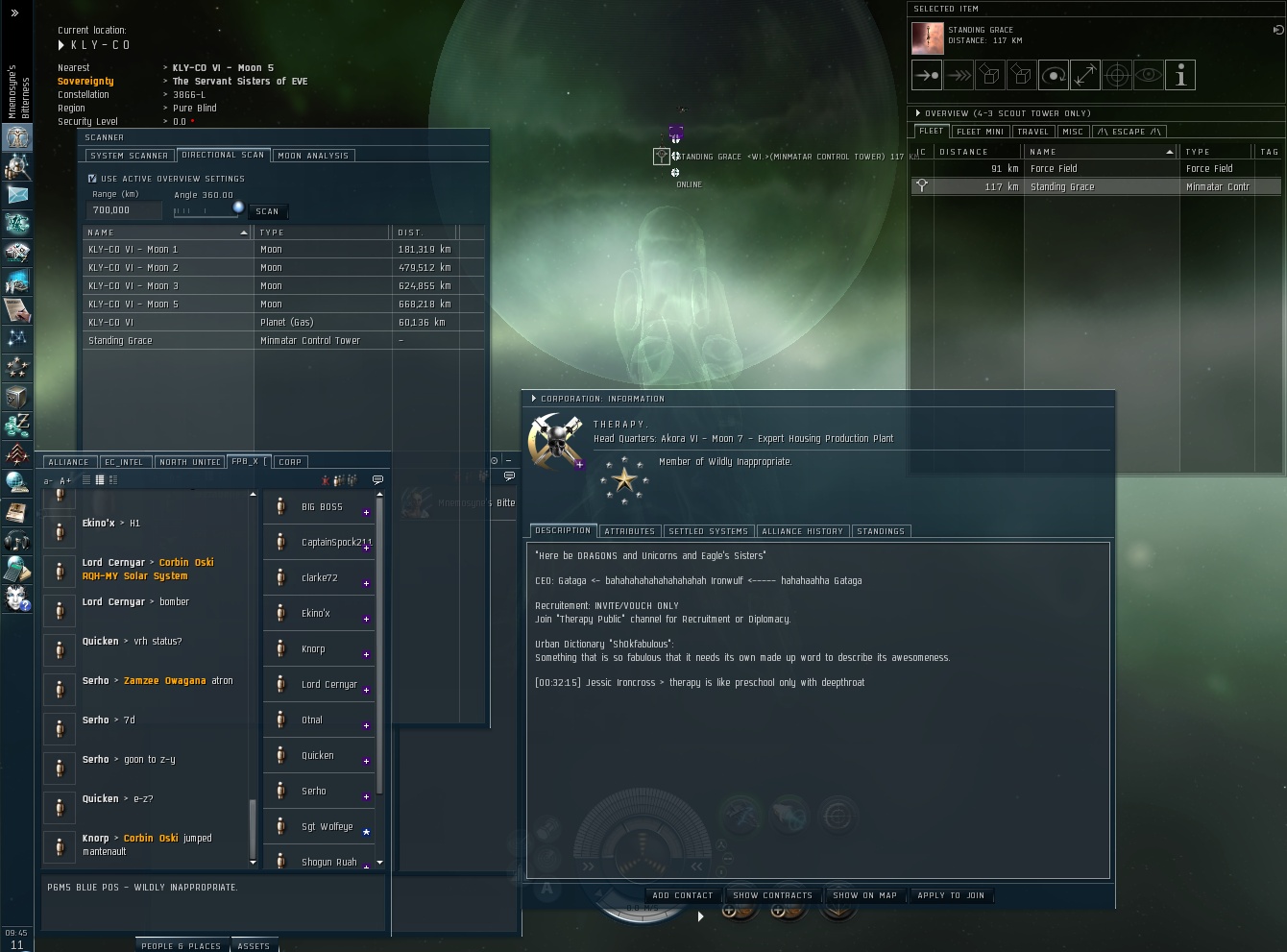Click the control tower icon in Standing Grace overview row
This screenshot has width=1287, height=952.
922,186
